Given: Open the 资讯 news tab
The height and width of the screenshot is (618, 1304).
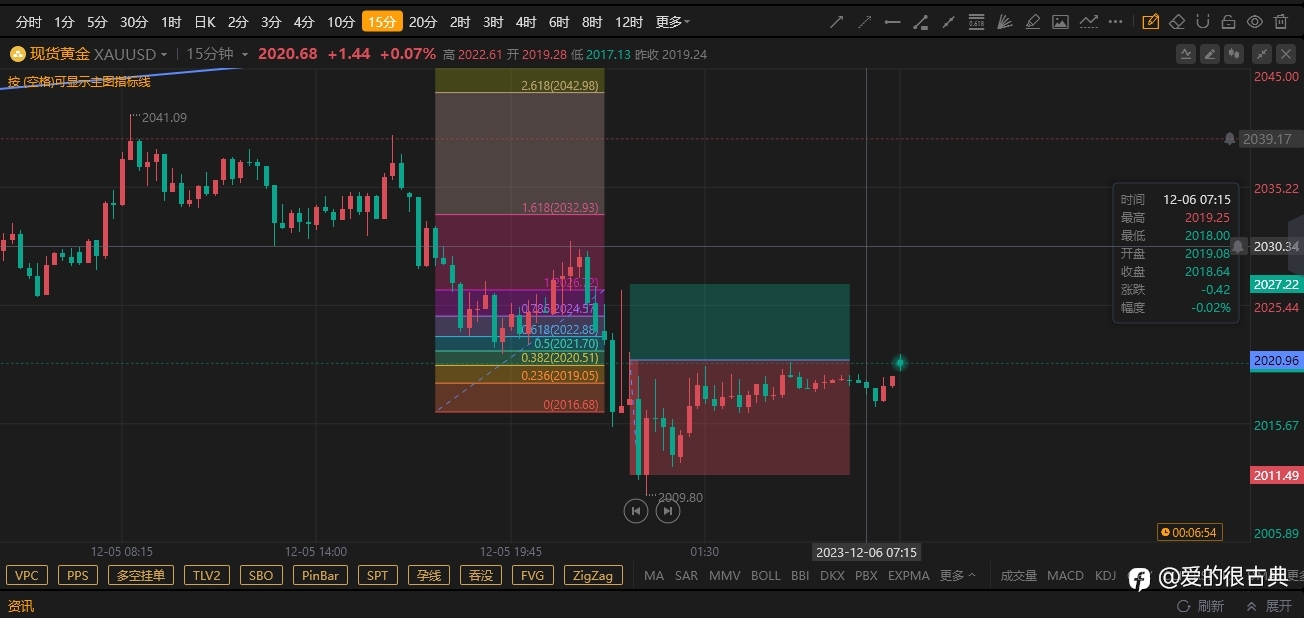Looking at the screenshot, I should pyautogui.click(x=21, y=606).
